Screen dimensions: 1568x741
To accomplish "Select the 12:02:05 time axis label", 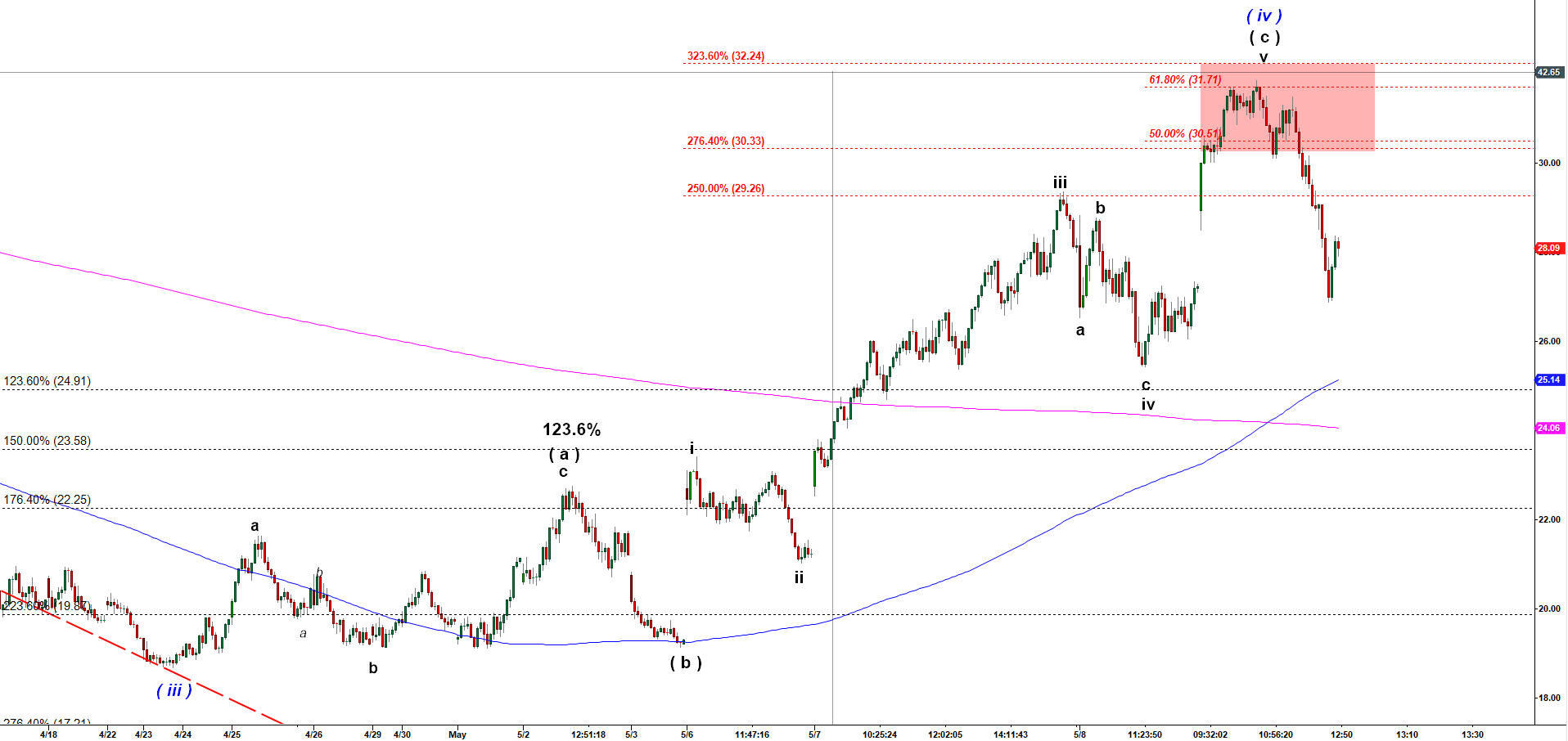I will tap(945, 734).
